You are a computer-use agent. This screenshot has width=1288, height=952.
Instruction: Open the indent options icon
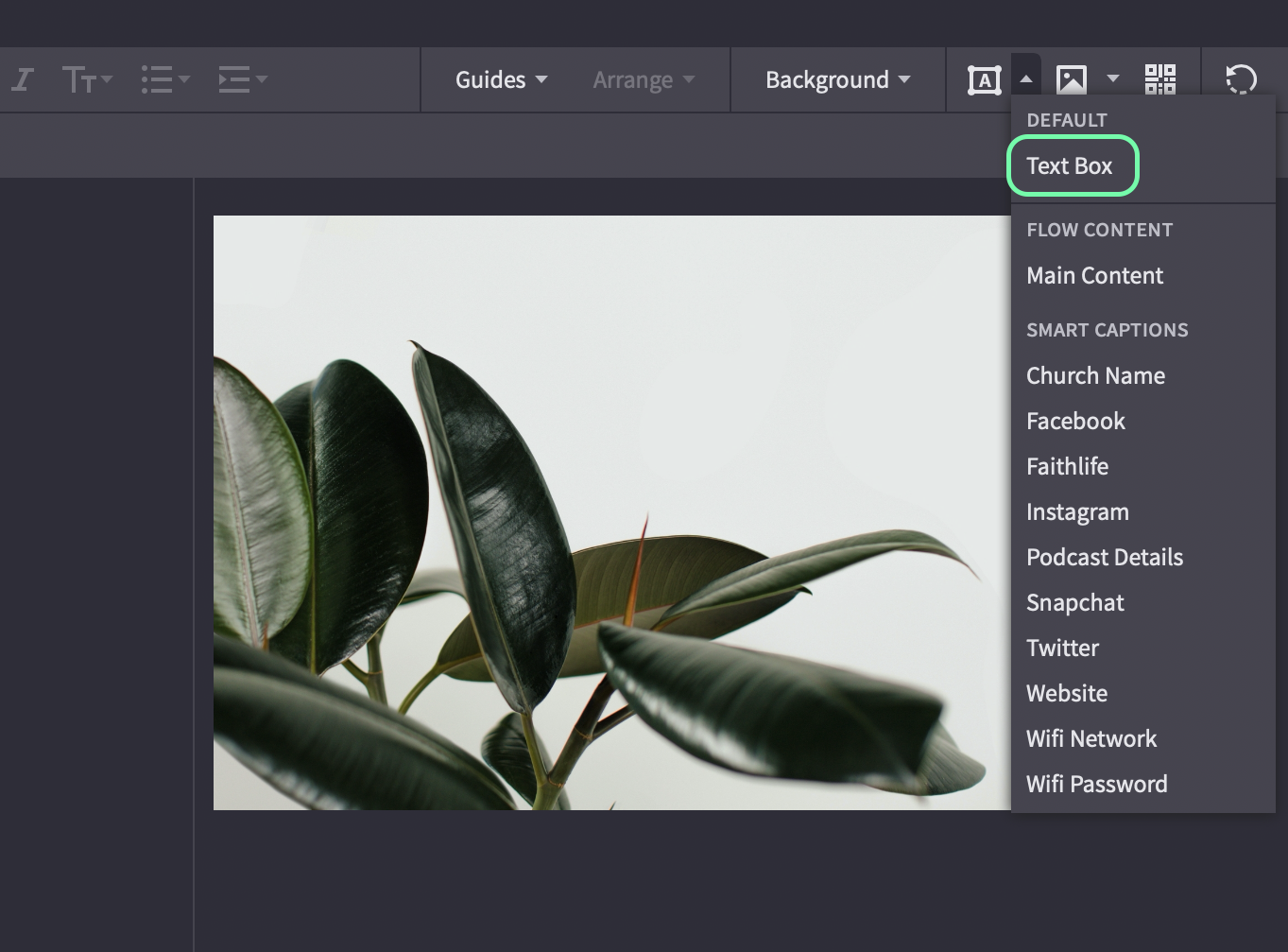(x=243, y=79)
